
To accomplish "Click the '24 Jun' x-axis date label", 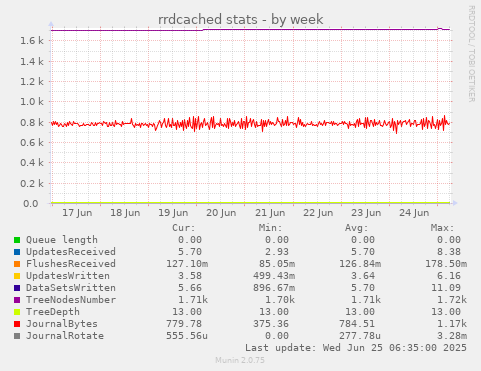I will coord(414,213).
